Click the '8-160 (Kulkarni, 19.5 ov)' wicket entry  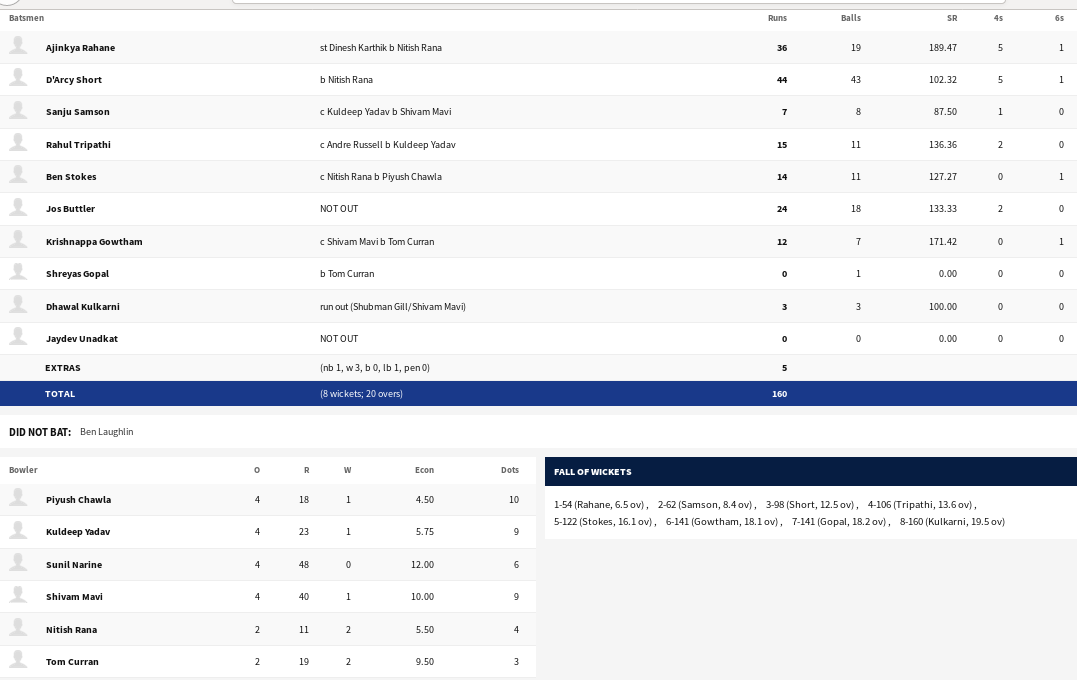pos(952,521)
